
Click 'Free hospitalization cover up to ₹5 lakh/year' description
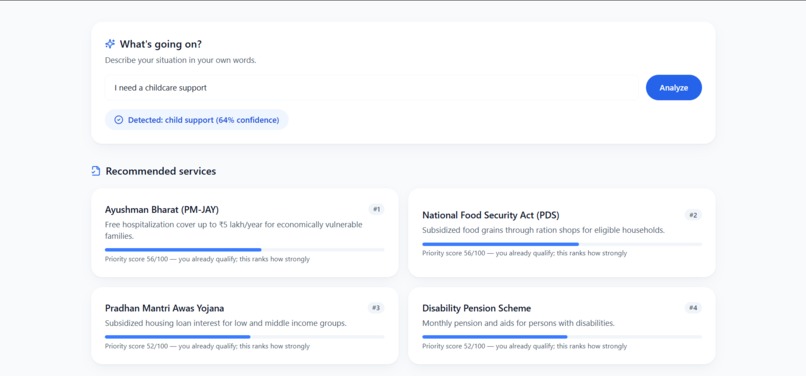[233, 230]
